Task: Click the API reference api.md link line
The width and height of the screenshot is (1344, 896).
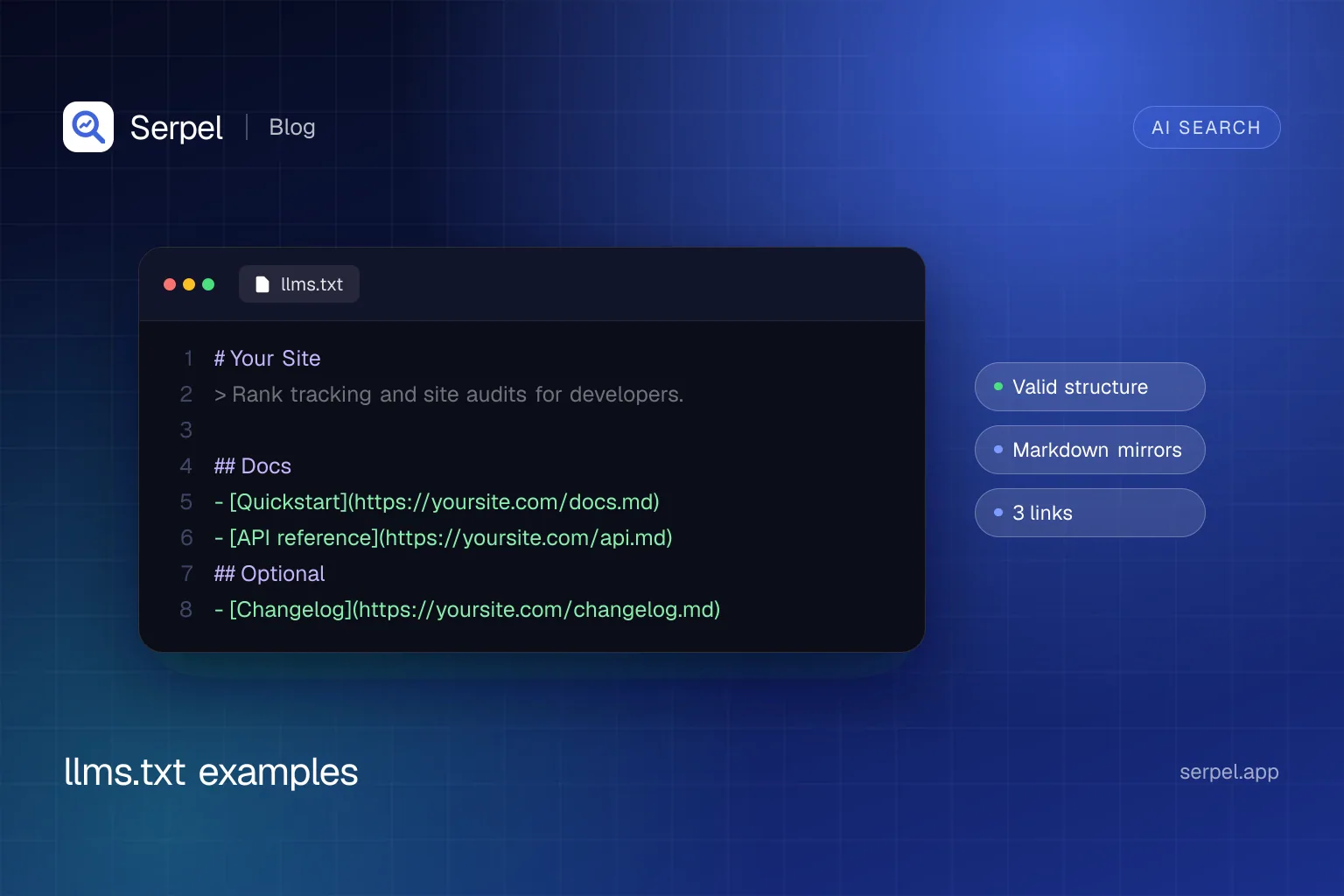Action: [444, 538]
